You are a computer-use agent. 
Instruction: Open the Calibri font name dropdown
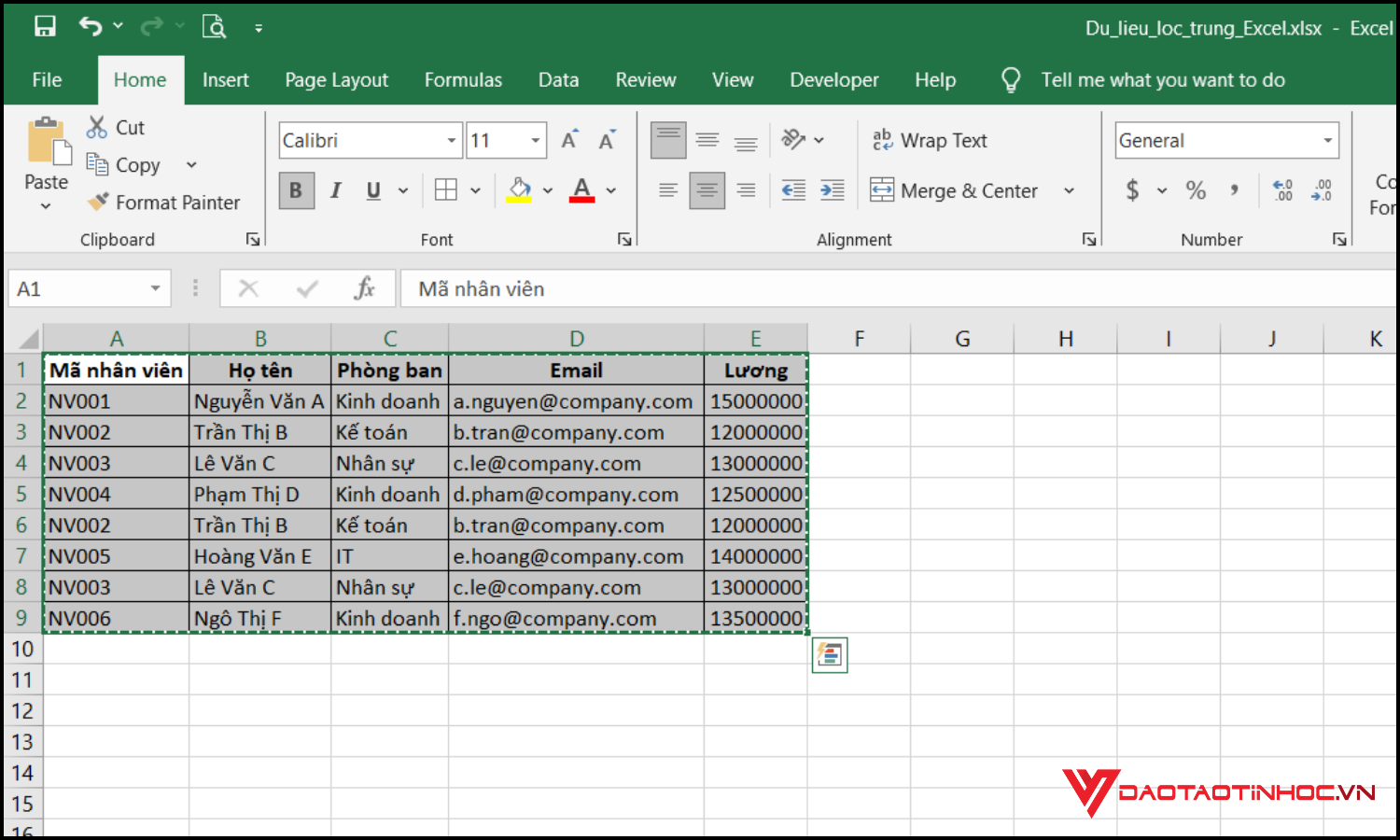[x=452, y=141]
